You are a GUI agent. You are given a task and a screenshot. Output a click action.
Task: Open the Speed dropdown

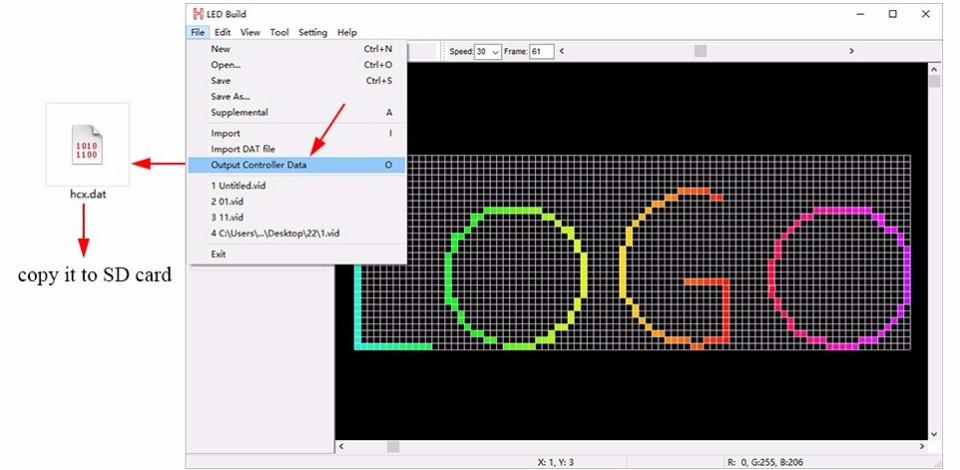point(488,52)
